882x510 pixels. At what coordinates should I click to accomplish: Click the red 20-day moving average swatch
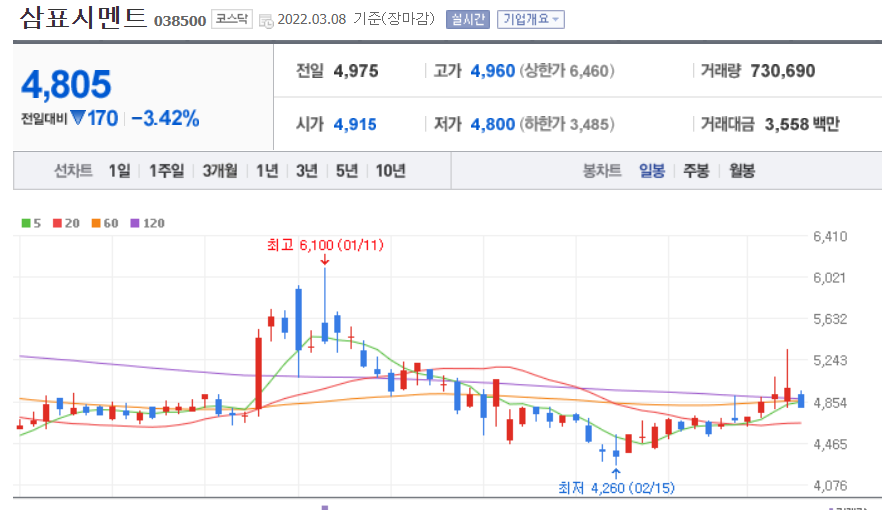pyautogui.click(x=57, y=223)
